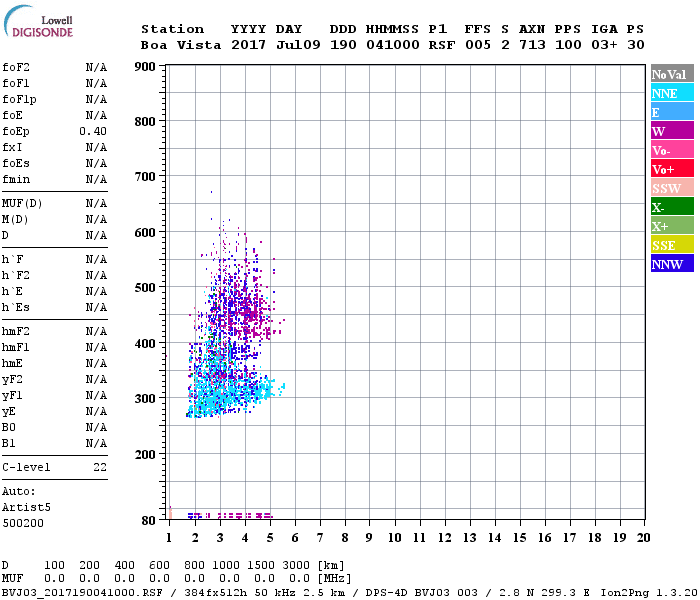Select the E blue legend swatch

[672, 112]
